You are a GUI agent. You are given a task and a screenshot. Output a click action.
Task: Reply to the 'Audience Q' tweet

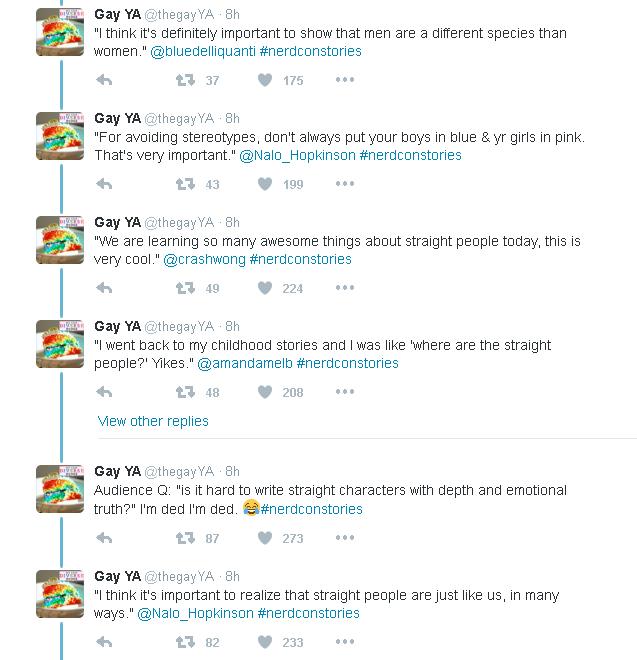coord(104,538)
